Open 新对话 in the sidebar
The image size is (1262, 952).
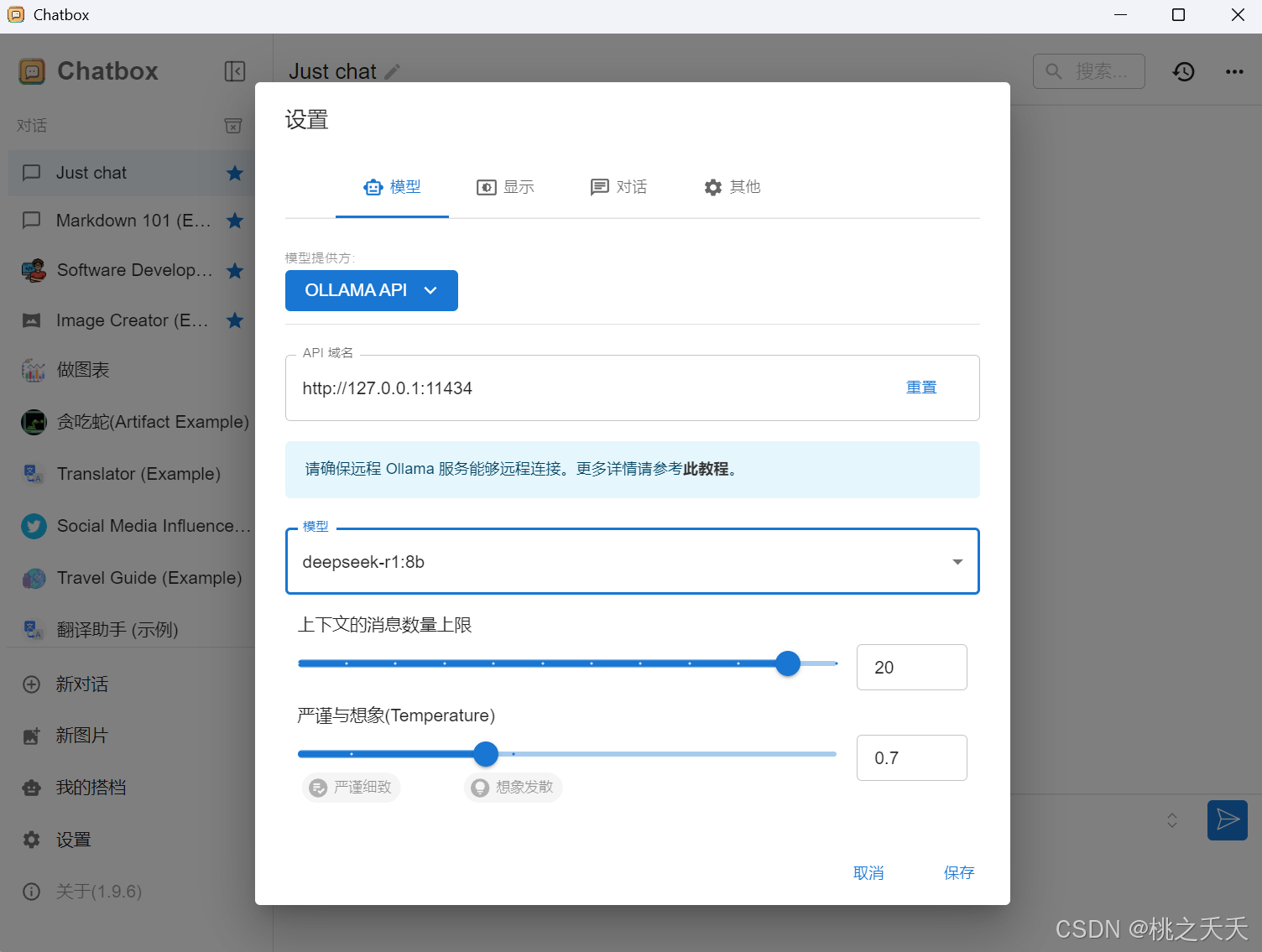click(132, 684)
